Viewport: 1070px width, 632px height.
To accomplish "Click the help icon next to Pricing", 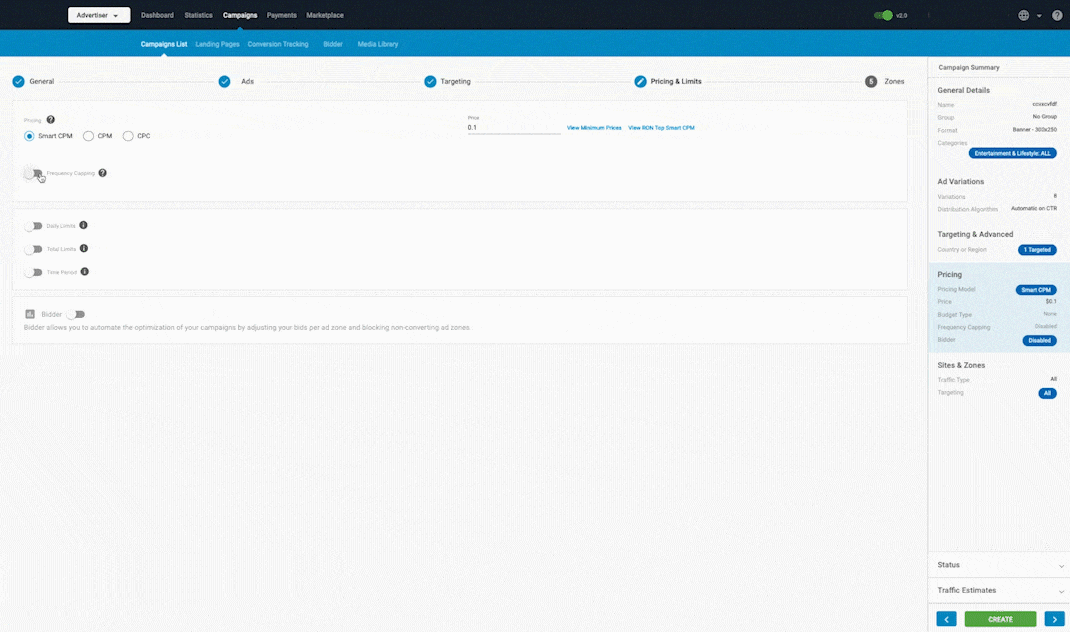I will tap(51, 120).
